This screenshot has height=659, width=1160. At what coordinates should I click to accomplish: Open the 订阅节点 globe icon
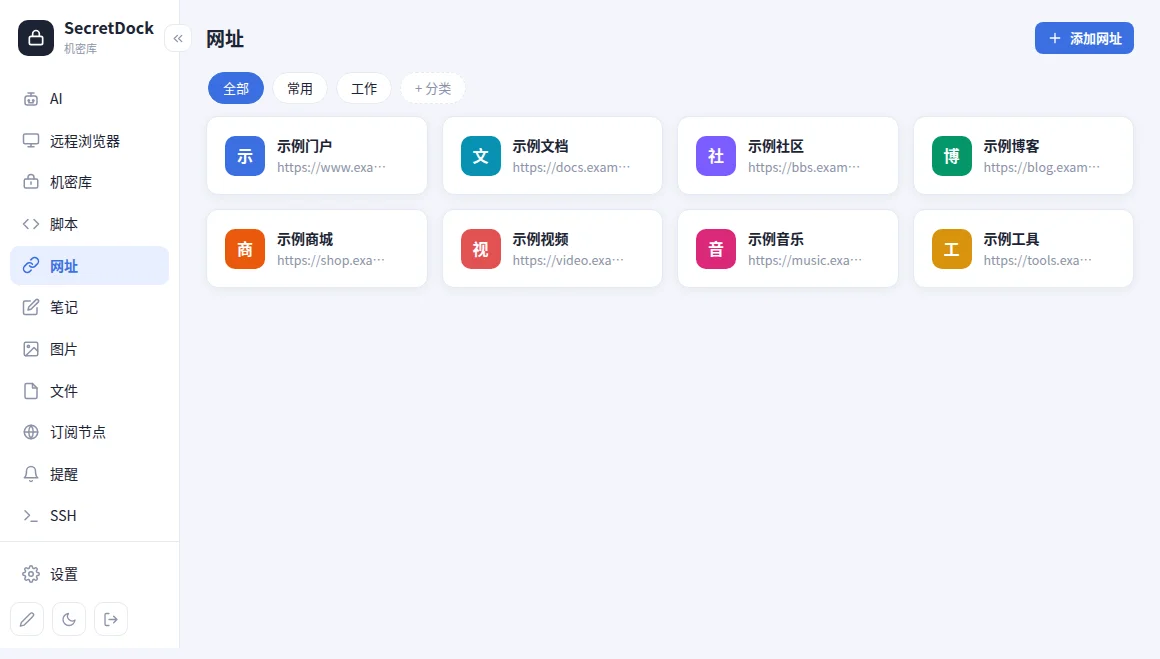coord(30,432)
